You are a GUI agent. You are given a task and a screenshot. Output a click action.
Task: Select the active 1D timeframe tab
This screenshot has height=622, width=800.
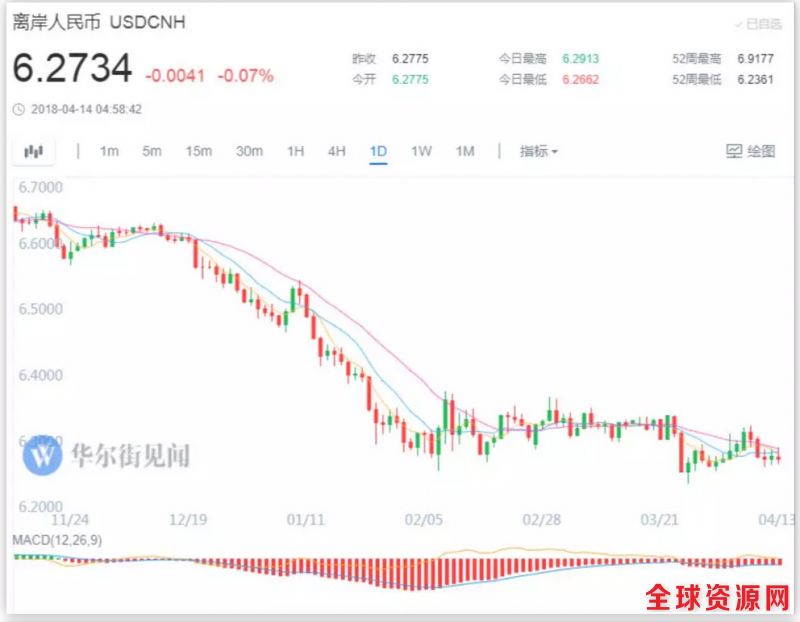[378, 152]
